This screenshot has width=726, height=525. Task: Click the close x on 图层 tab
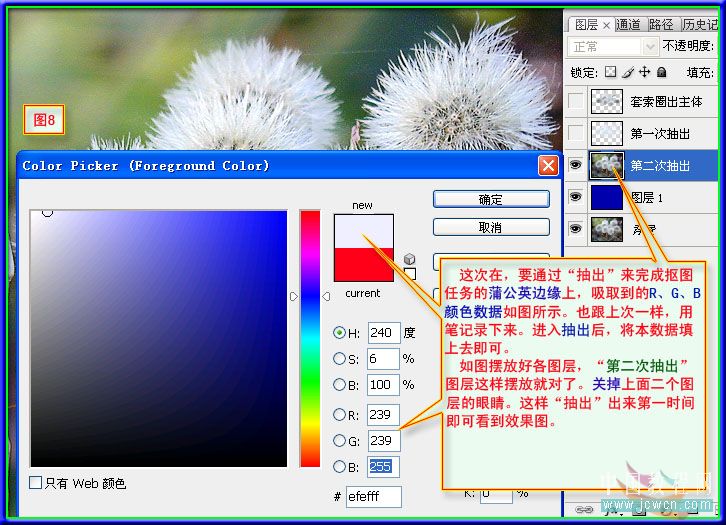[x=606, y=26]
